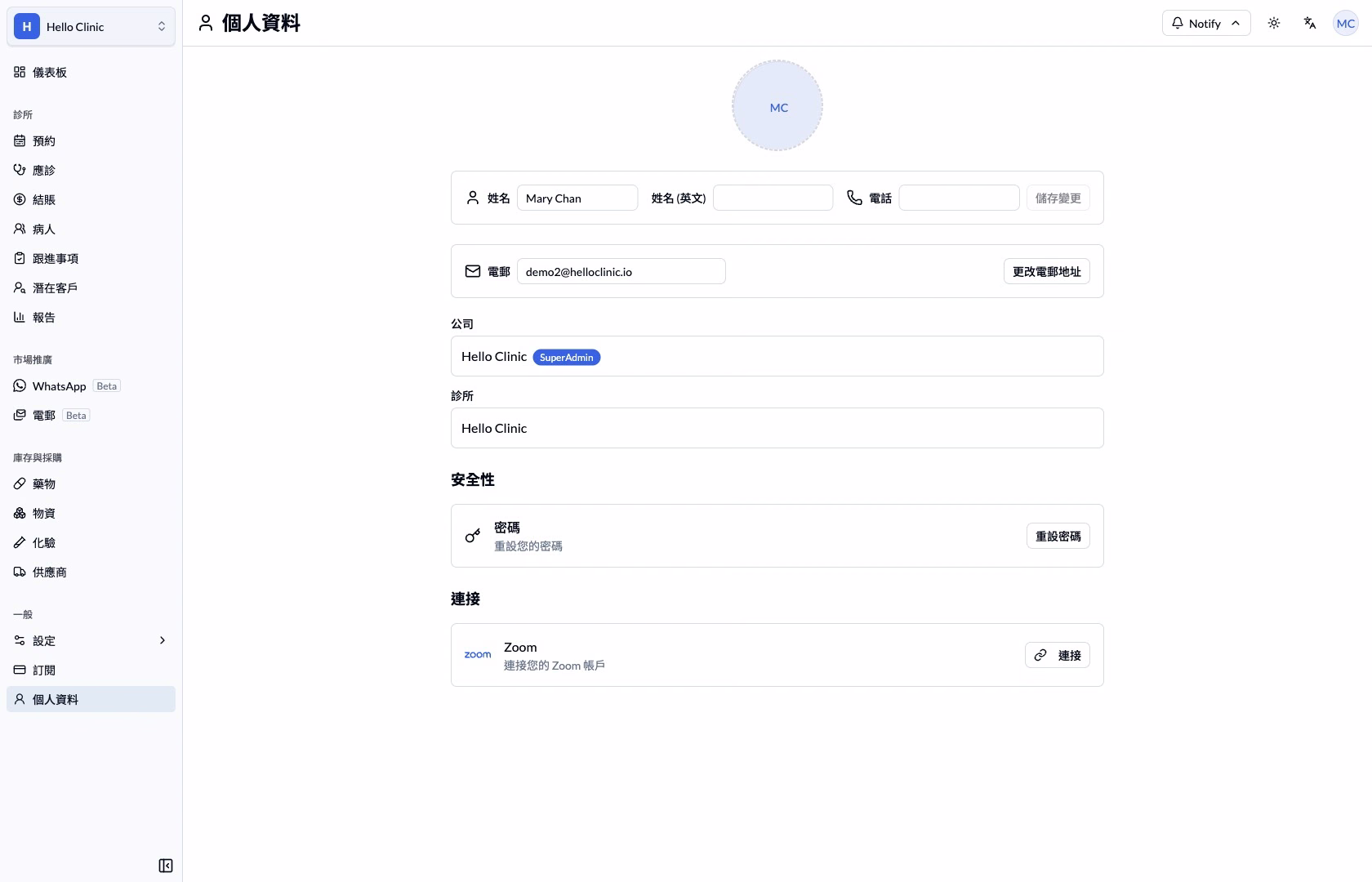Click the key icon beside 密碼

[x=473, y=536]
